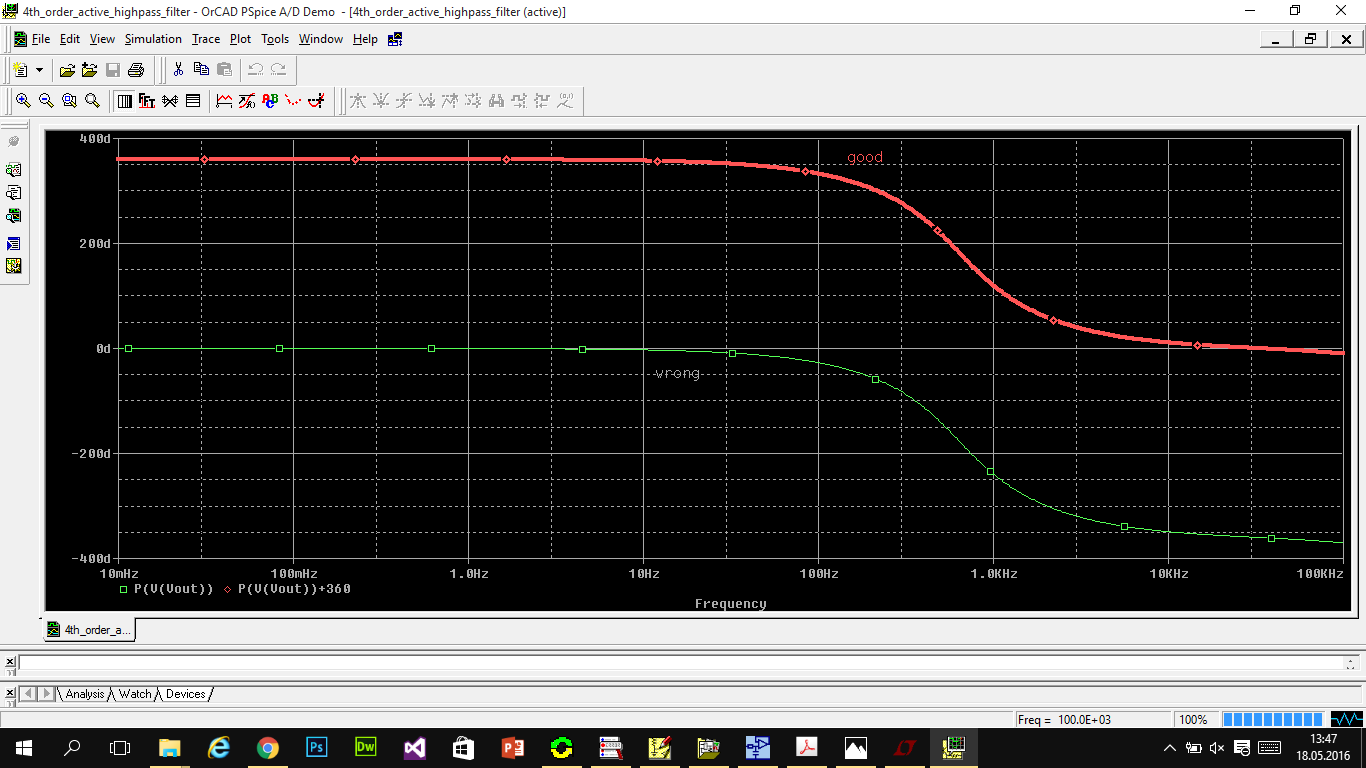This screenshot has height=768, width=1366.
Task: Open the Window menu
Action: coord(321,39)
